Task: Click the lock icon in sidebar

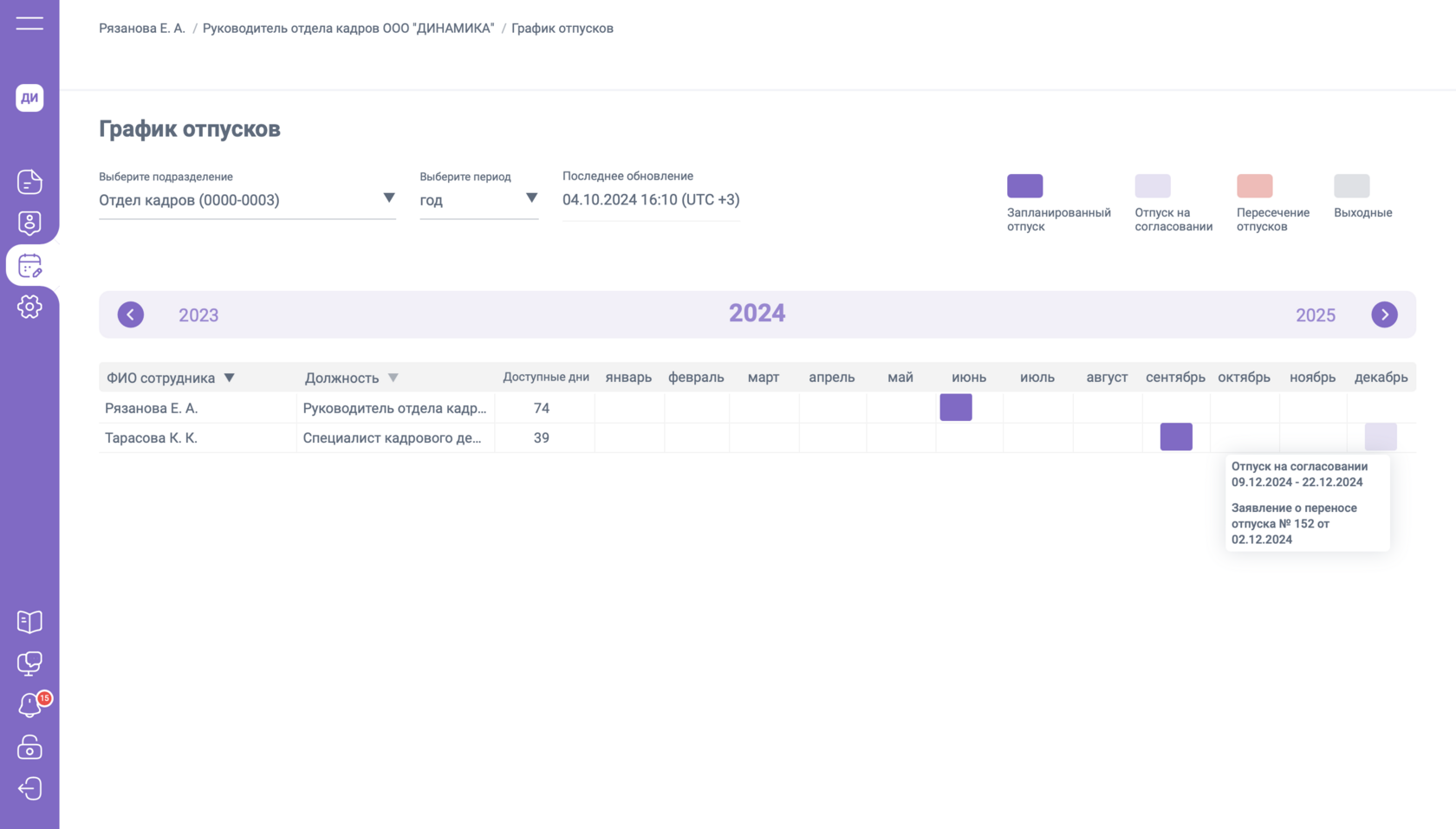Action: pyautogui.click(x=29, y=747)
